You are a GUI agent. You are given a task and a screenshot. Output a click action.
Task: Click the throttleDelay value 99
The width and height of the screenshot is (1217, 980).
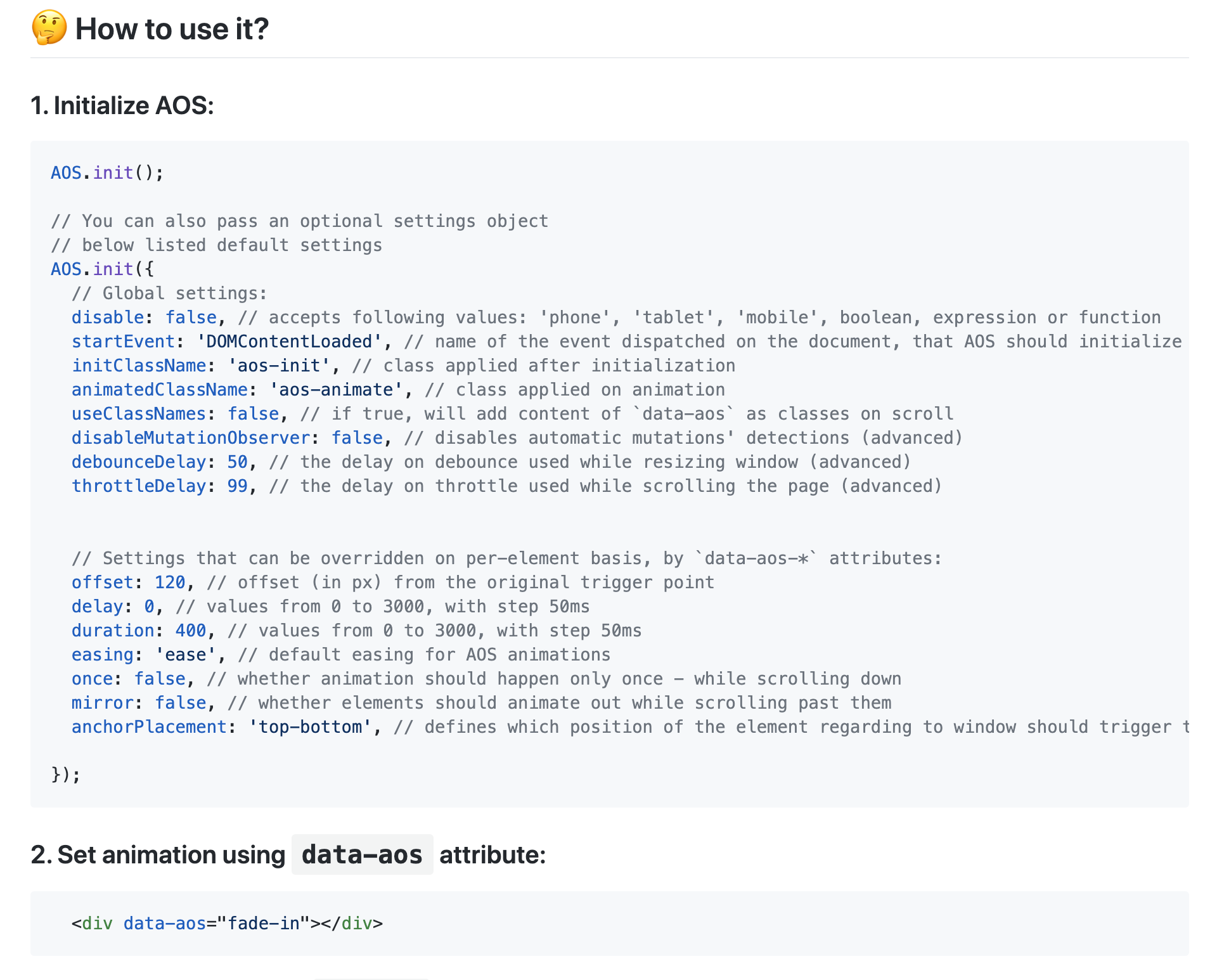click(237, 486)
